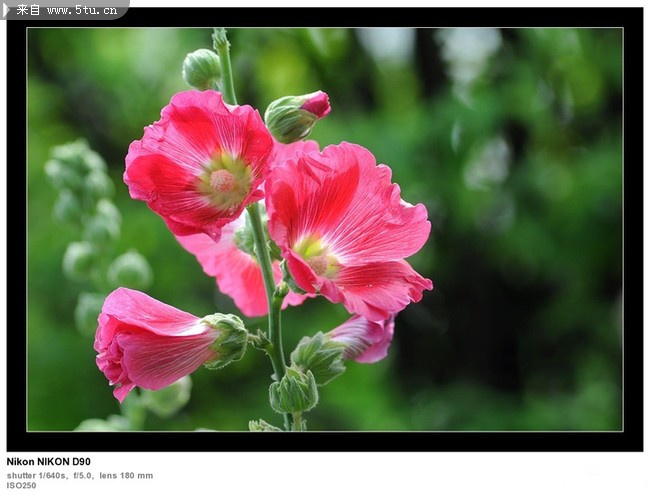
Task: Select the ISO250 label
Action: pos(21,486)
